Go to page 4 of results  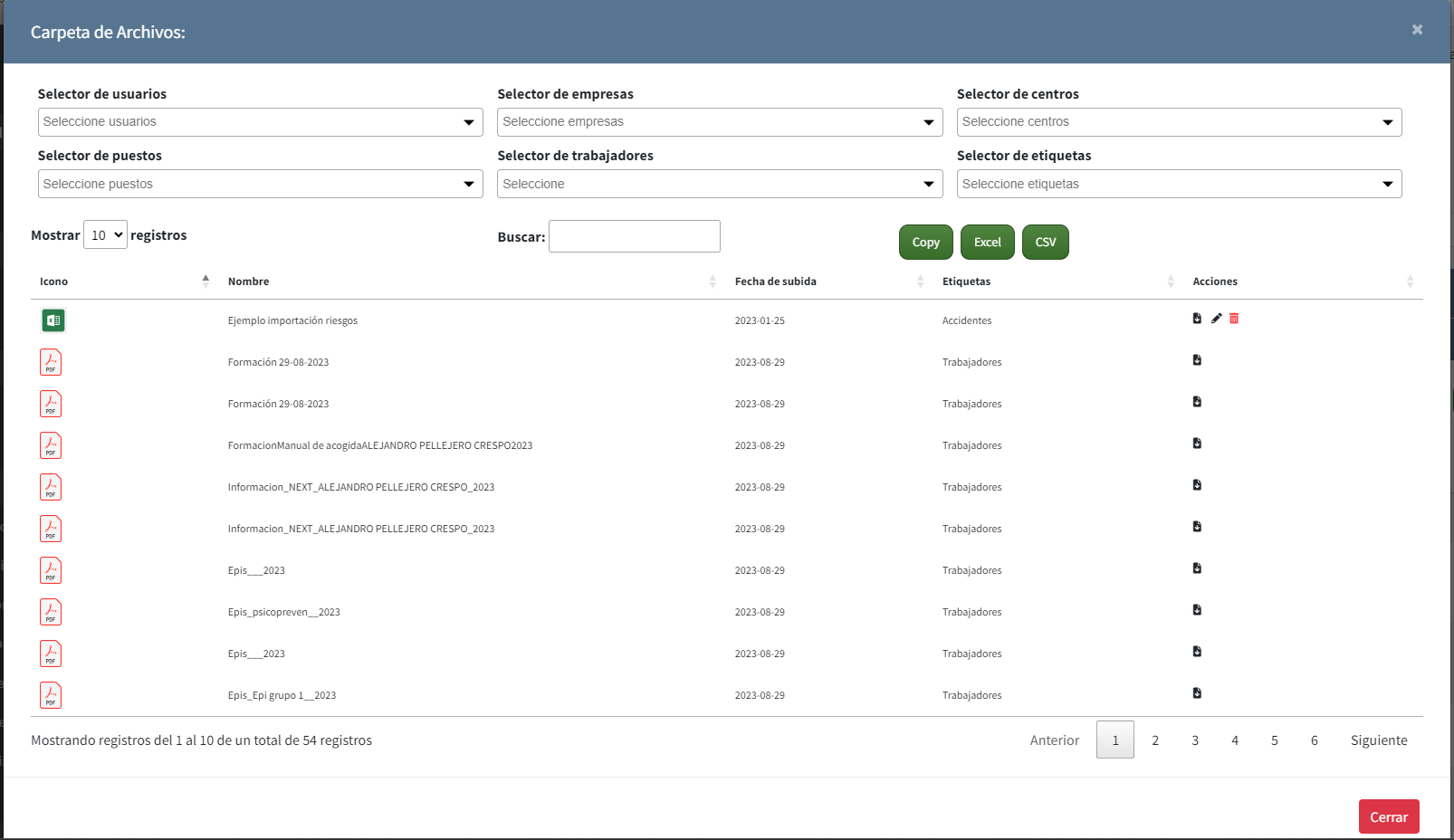coord(1235,740)
